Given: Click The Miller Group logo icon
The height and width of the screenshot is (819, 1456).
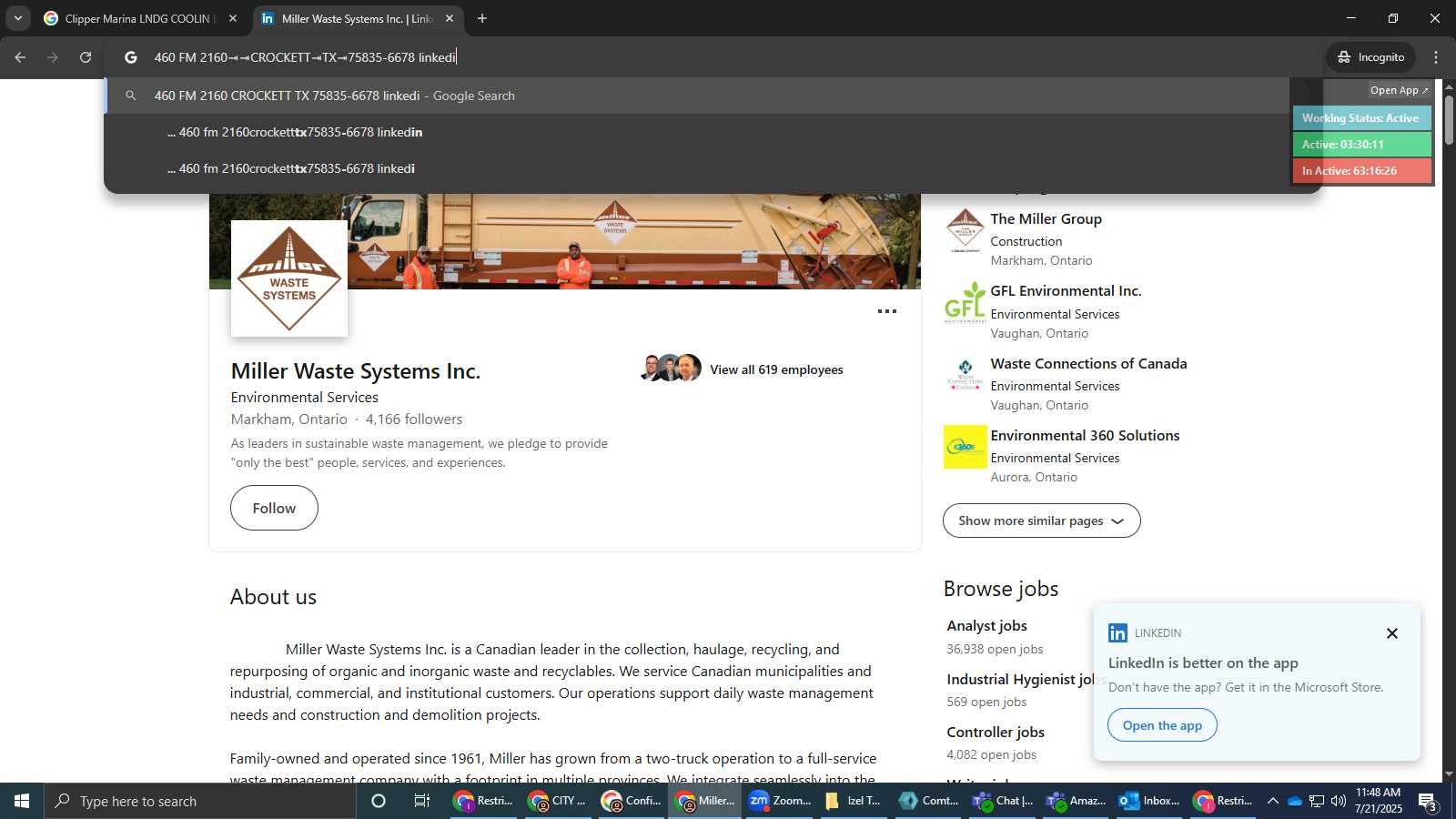Looking at the screenshot, I should [x=966, y=230].
